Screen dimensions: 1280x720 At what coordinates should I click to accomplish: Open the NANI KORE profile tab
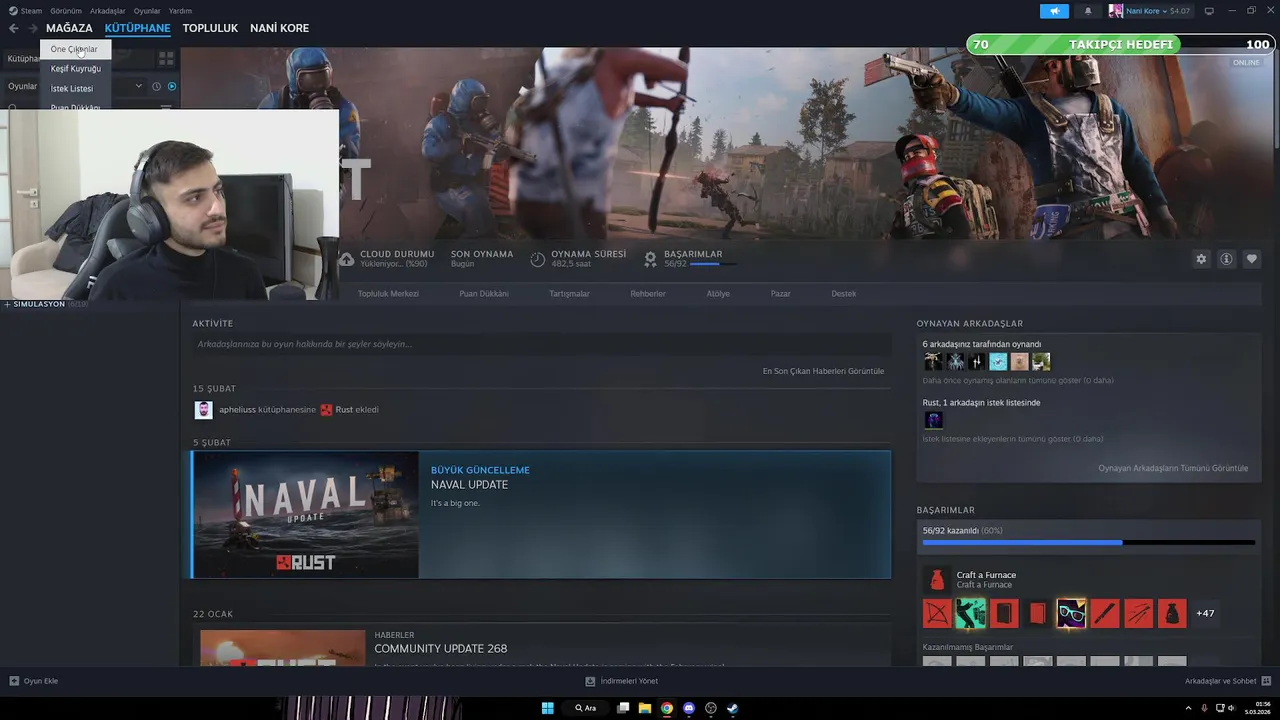pyautogui.click(x=279, y=28)
